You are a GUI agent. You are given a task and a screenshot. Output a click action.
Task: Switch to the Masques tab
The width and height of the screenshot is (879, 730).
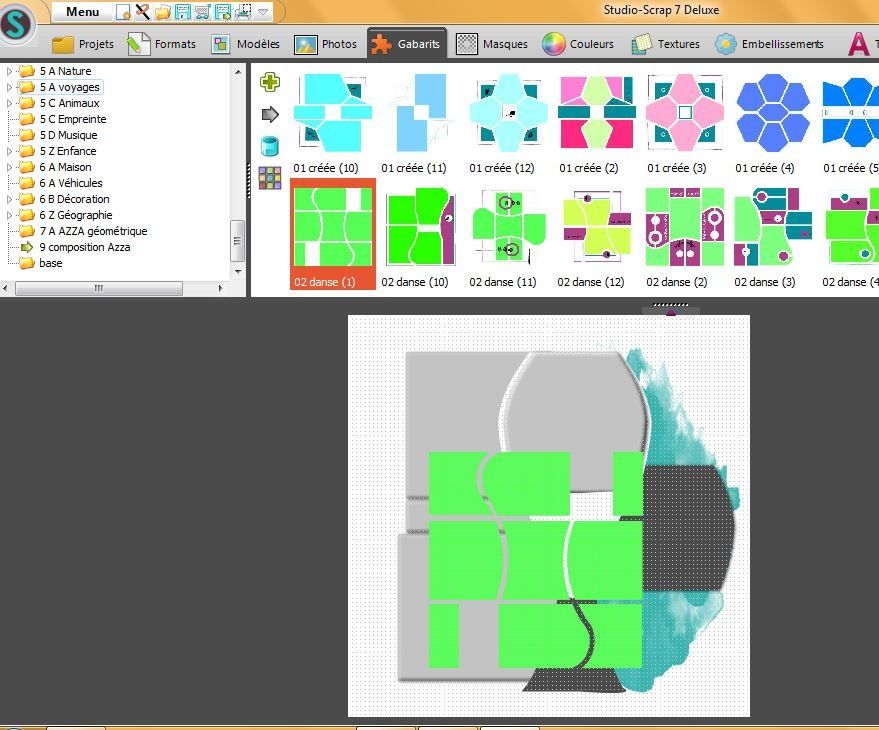pyautogui.click(x=492, y=44)
